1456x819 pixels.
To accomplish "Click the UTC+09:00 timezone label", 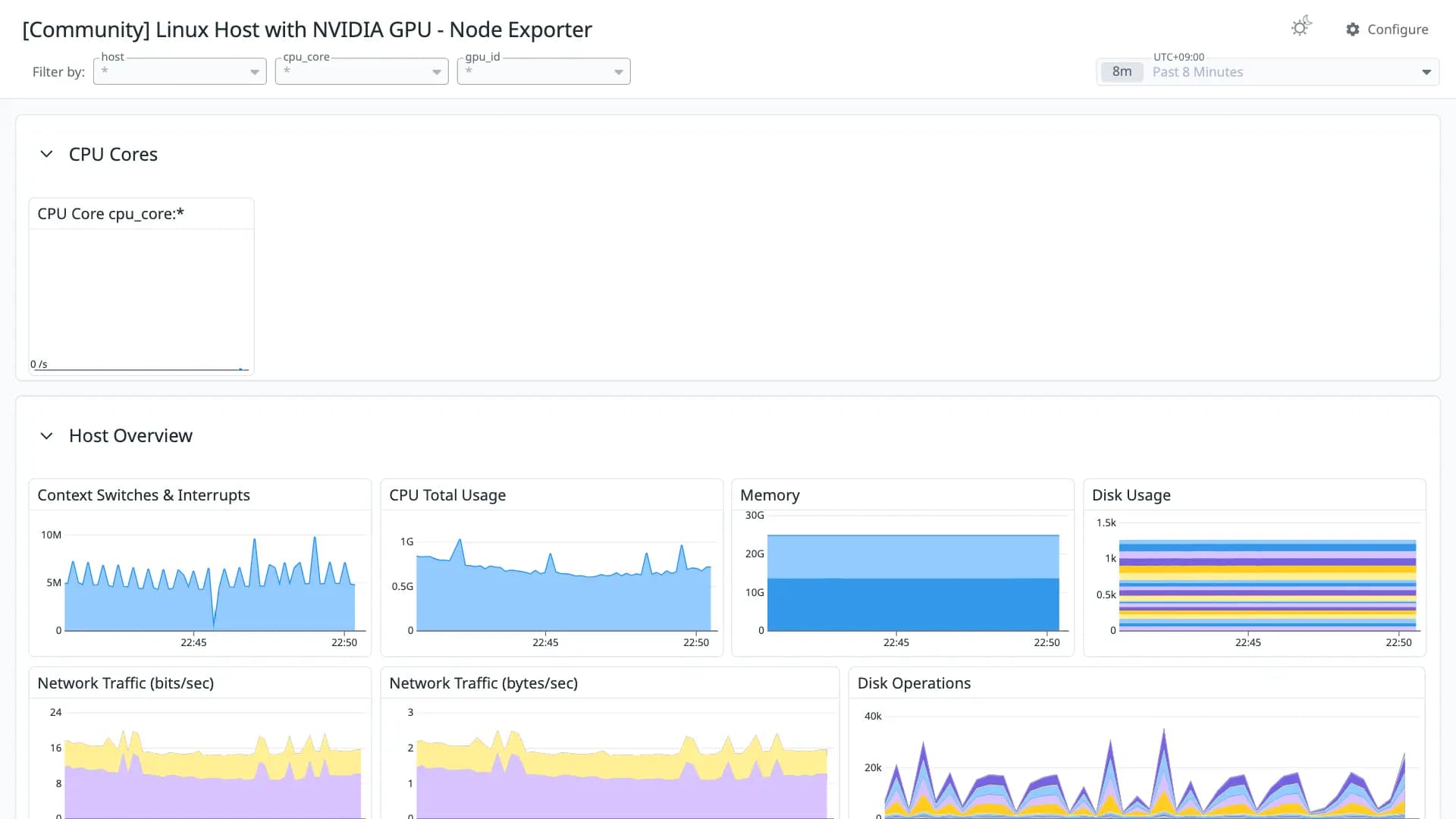I will pos(1178,57).
